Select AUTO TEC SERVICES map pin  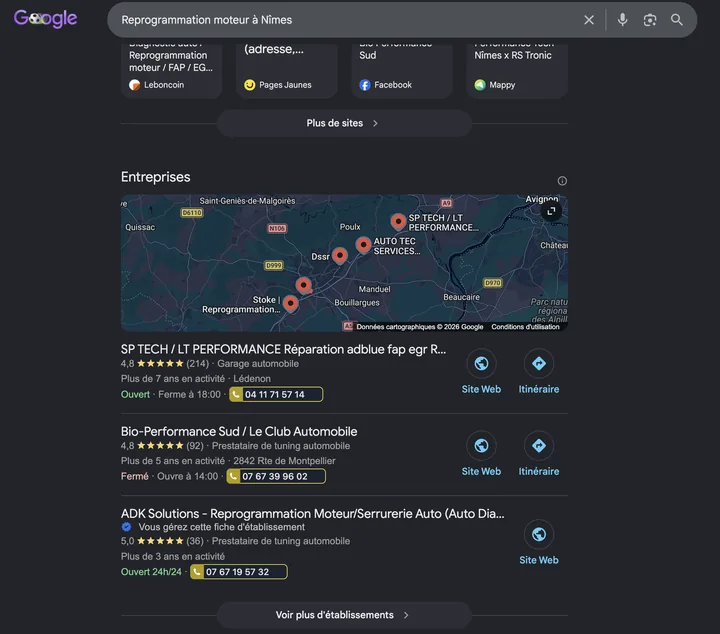pyautogui.click(x=363, y=245)
